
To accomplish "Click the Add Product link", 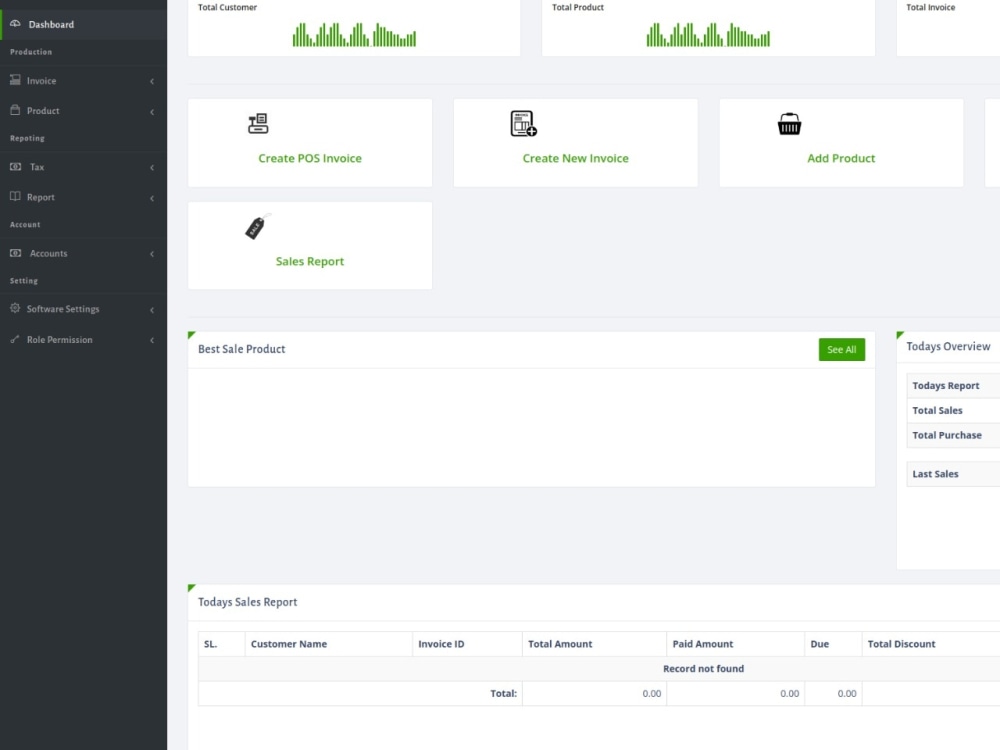I will [x=841, y=158].
